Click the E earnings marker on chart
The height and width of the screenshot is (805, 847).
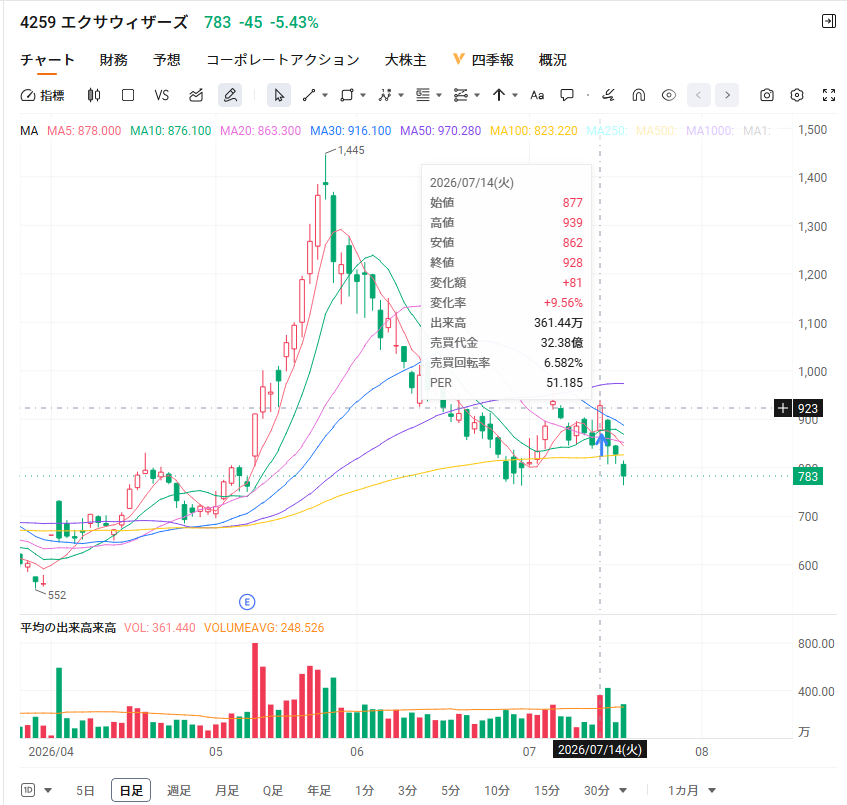click(247, 602)
